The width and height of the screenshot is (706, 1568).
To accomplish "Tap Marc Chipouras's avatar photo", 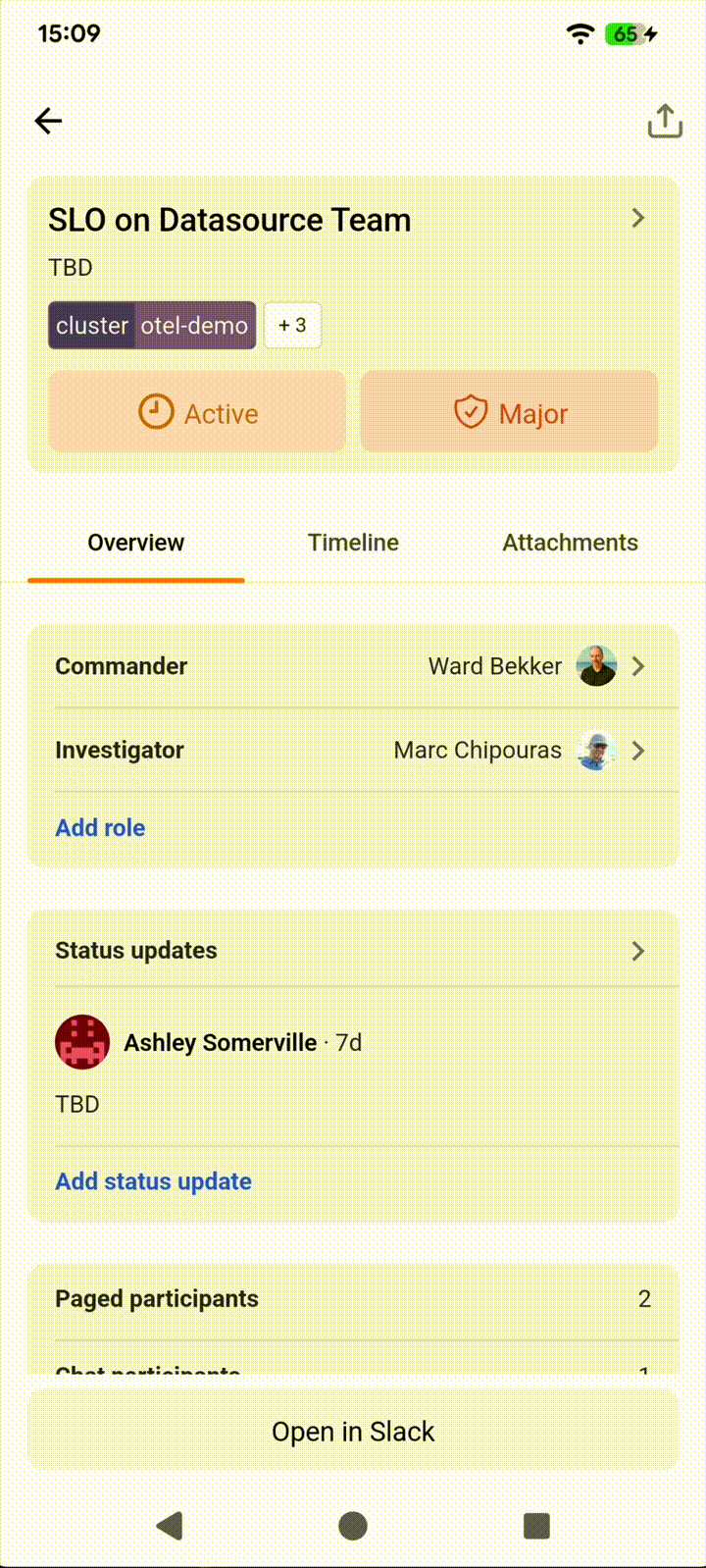I will pyautogui.click(x=596, y=751).
